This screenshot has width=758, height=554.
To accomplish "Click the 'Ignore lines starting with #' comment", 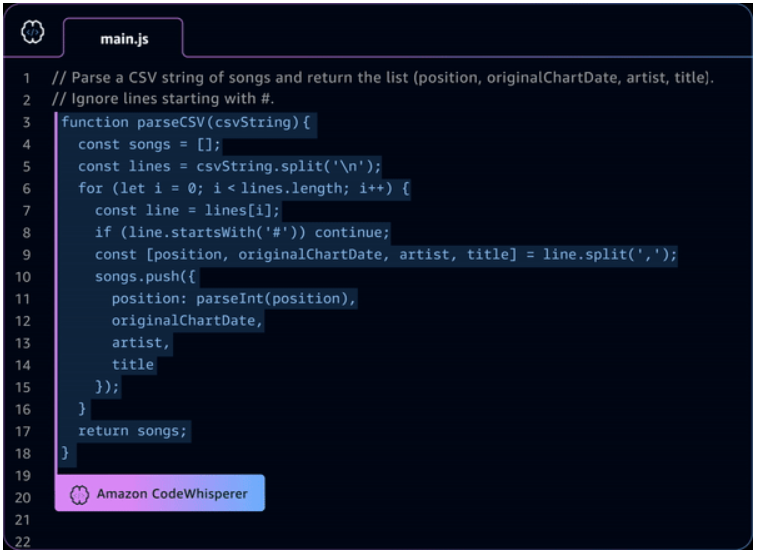I will pos(163,99).
